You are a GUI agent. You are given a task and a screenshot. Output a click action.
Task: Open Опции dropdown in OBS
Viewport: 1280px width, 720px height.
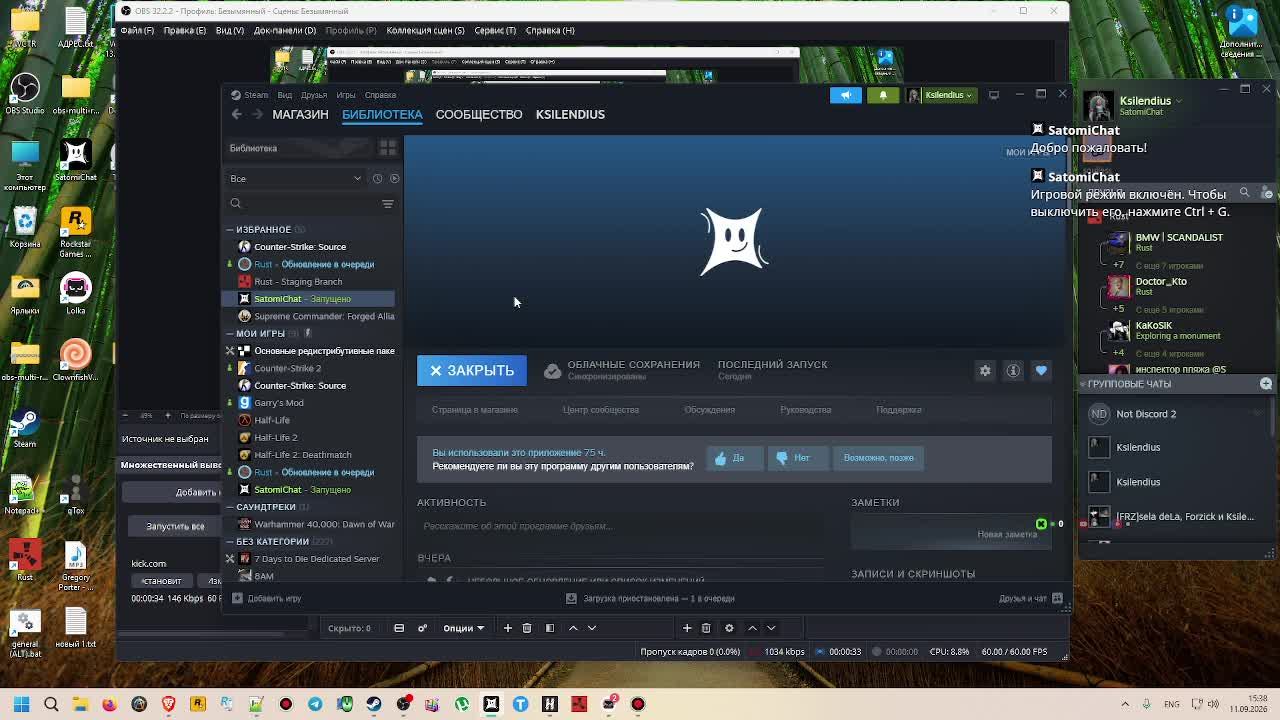click(x=464, y=628)
